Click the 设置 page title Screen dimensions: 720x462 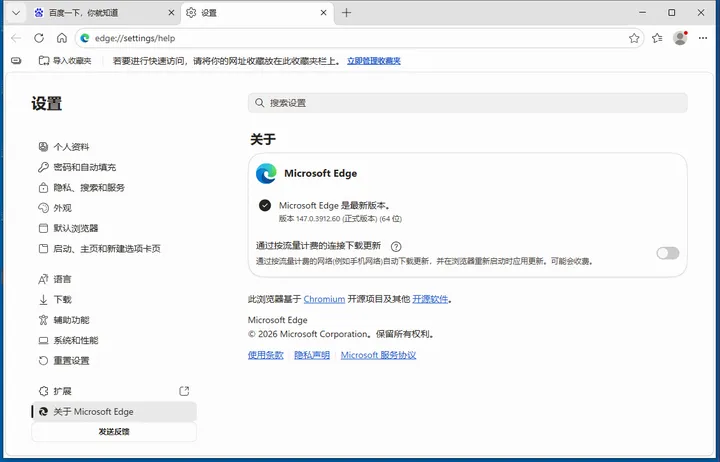click(x=46, y=104)
